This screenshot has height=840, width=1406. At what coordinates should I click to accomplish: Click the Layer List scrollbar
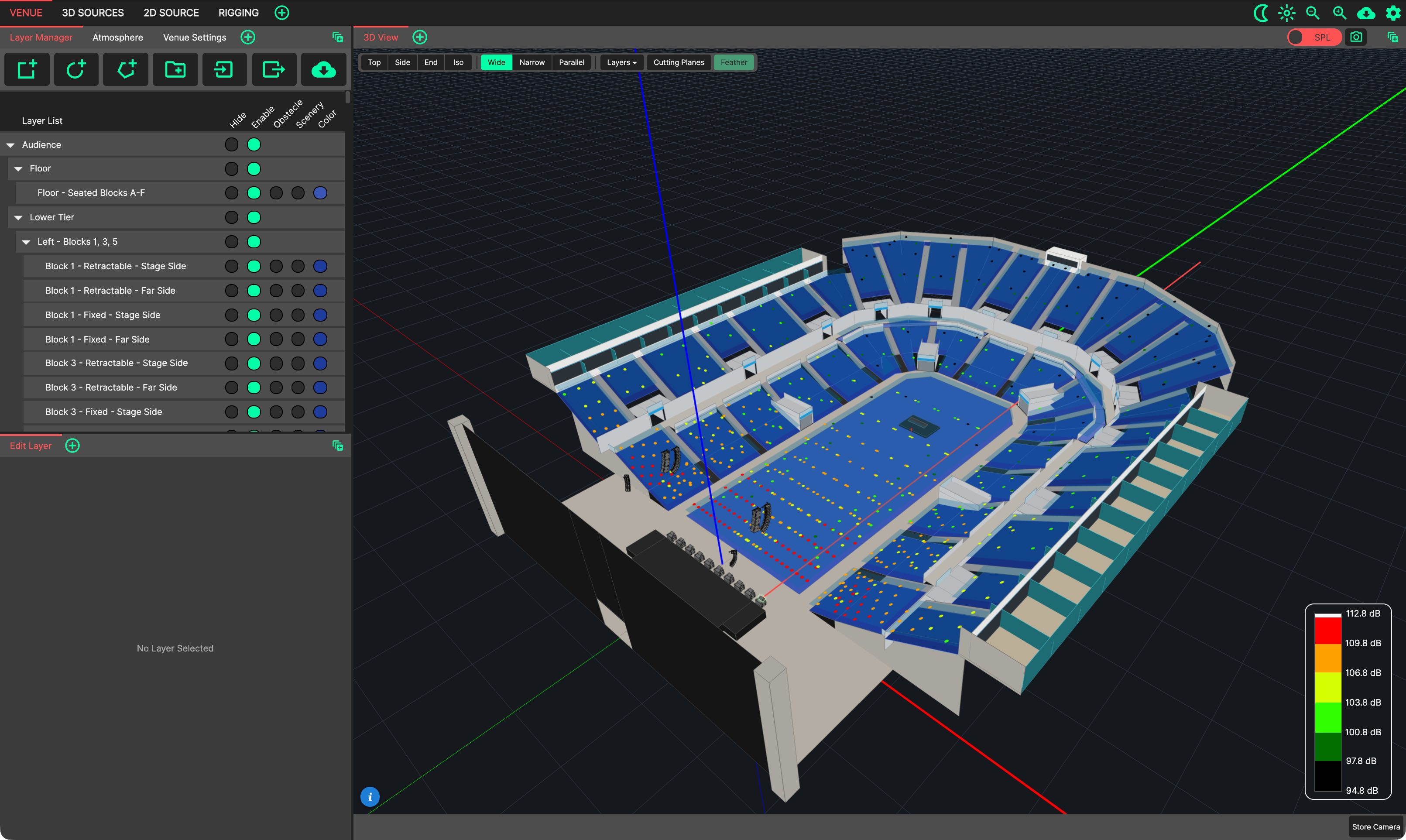coord(347,97)
